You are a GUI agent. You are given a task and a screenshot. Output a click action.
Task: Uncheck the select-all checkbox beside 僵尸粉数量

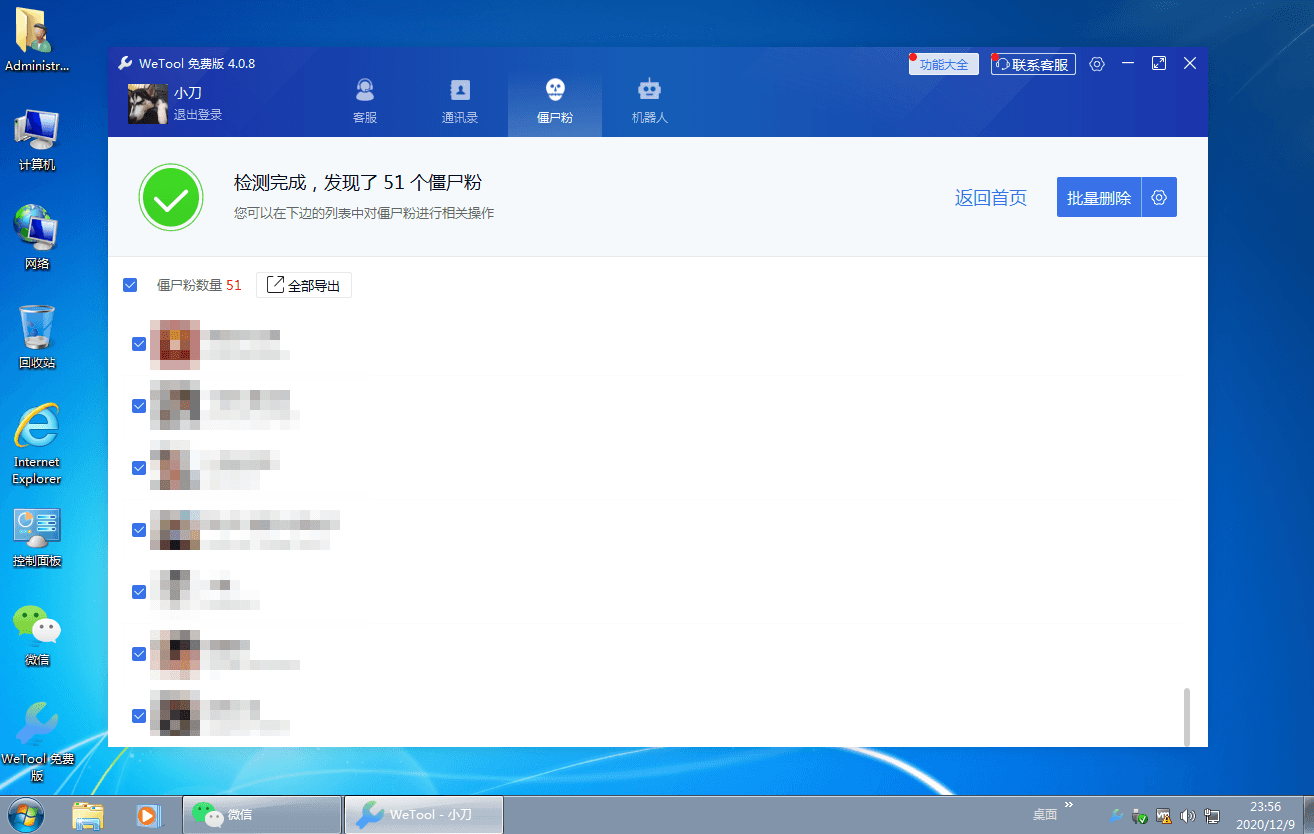click(130, 285)
